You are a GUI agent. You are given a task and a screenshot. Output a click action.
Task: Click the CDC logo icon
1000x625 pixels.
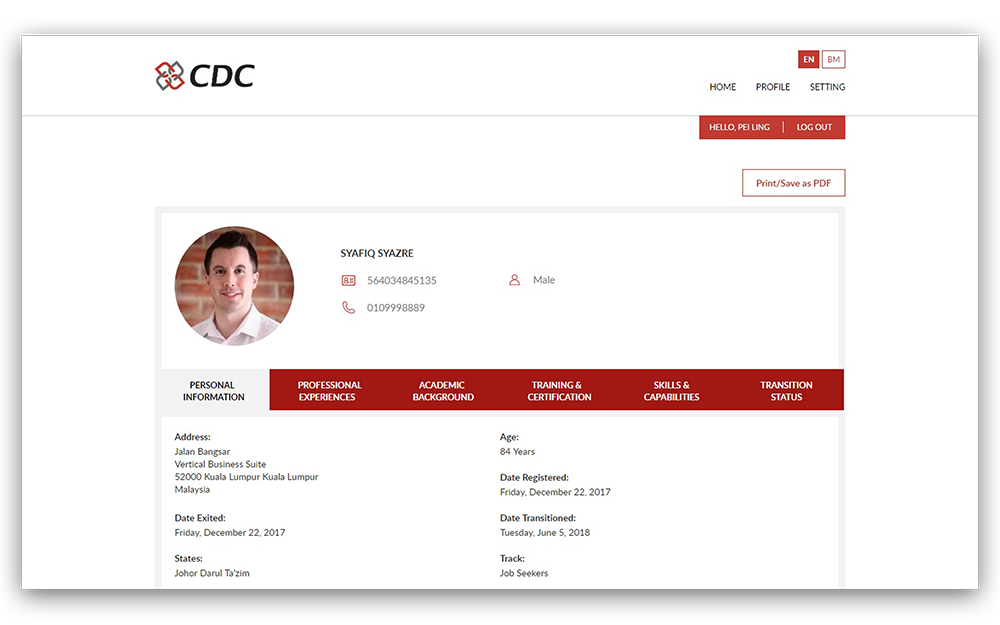click(x=170, y=76)
